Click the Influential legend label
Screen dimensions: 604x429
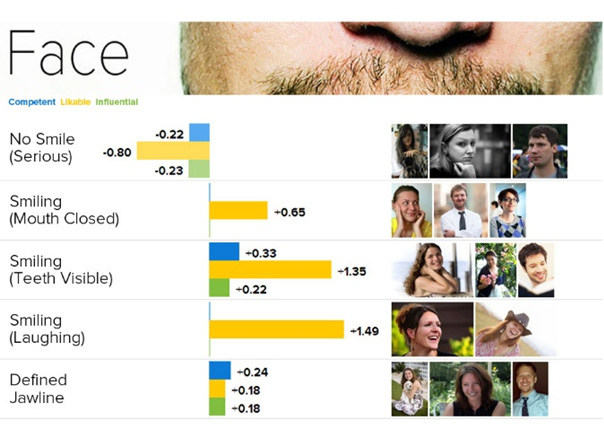[x=117, y=102]
